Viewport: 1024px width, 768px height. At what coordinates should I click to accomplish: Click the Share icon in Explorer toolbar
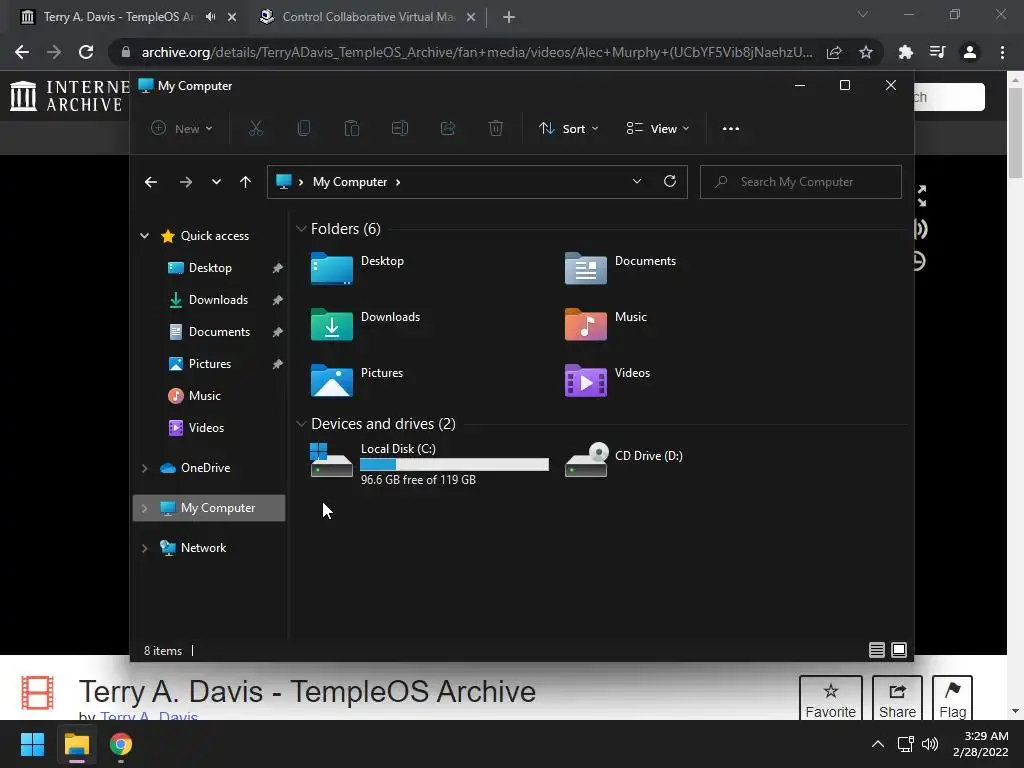pyautogui.click(x=448, y=129)
